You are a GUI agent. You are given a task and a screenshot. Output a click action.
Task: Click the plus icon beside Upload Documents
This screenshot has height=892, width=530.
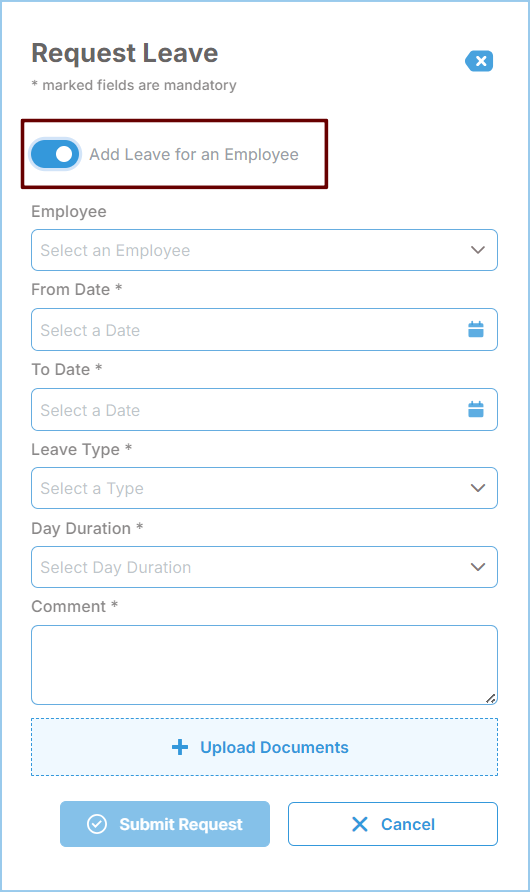point(180,747)
